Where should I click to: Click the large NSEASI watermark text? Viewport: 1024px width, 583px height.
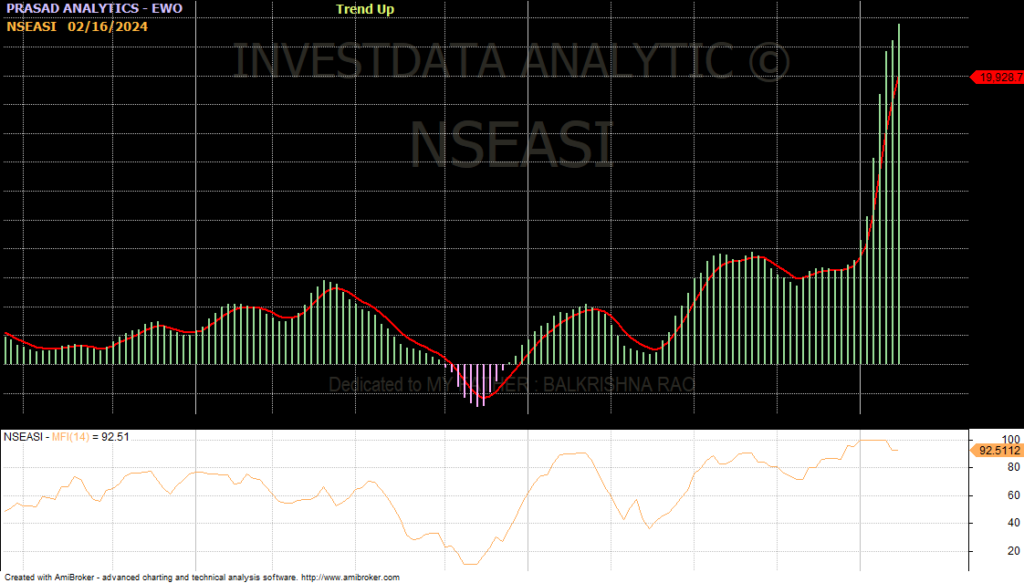point(511,143)
